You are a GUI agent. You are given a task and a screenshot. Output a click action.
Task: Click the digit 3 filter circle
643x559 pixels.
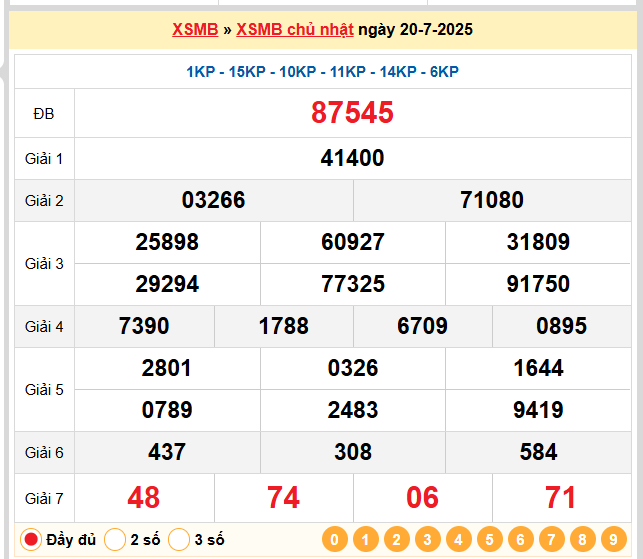click(x=428, y=539)
